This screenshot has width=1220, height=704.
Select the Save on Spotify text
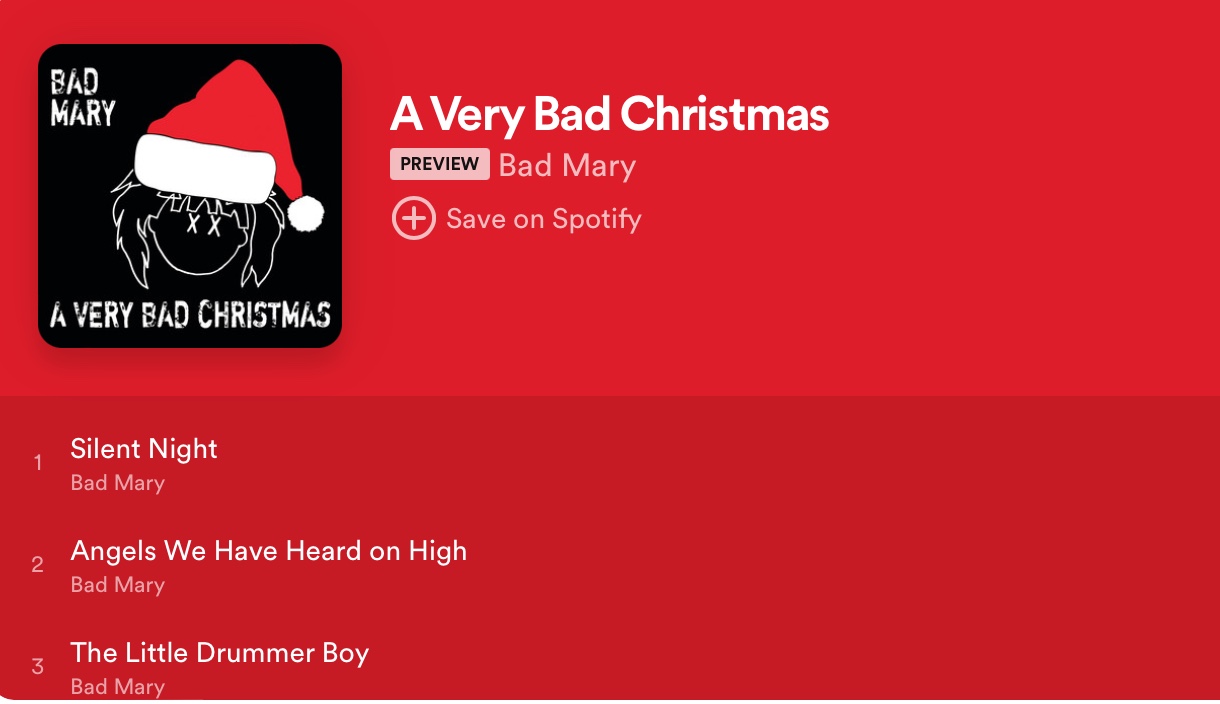tap(544, 219)
